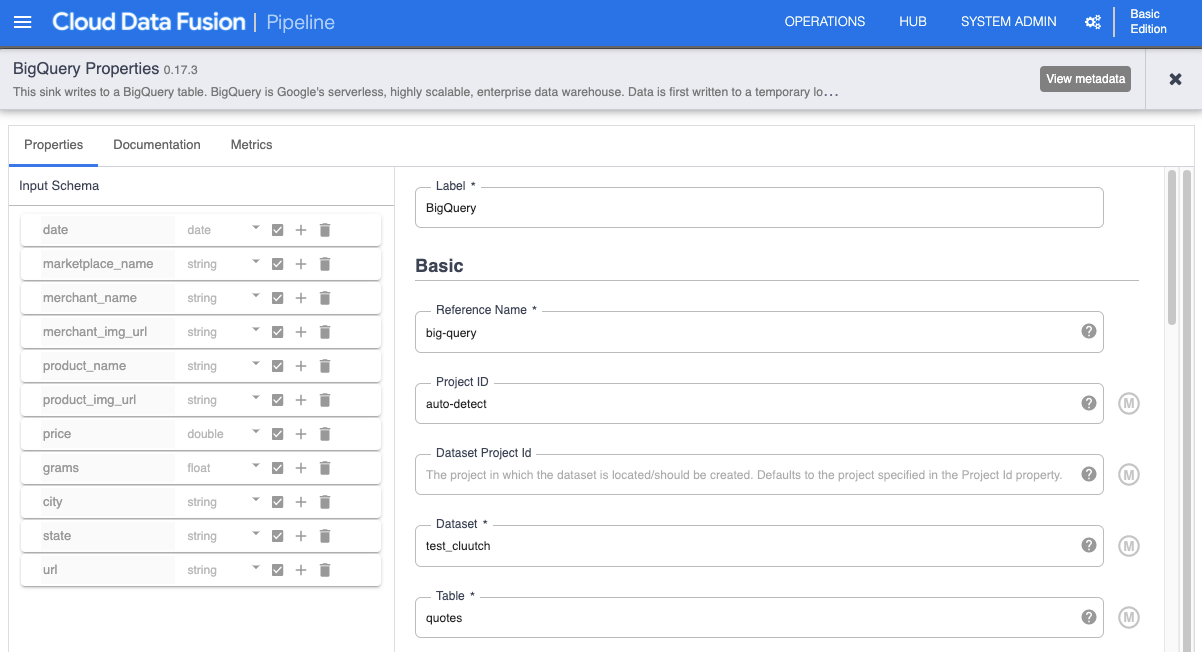This screenshot has width=1202, height=652.
Task: Click into the Dataset Project Id input
Action: tap(759, 475)
